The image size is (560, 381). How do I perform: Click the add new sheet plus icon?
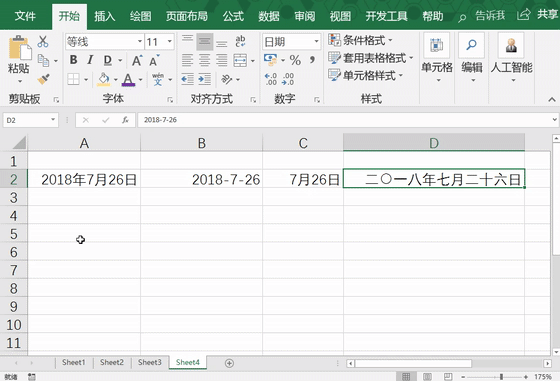(x=229, y=363)
